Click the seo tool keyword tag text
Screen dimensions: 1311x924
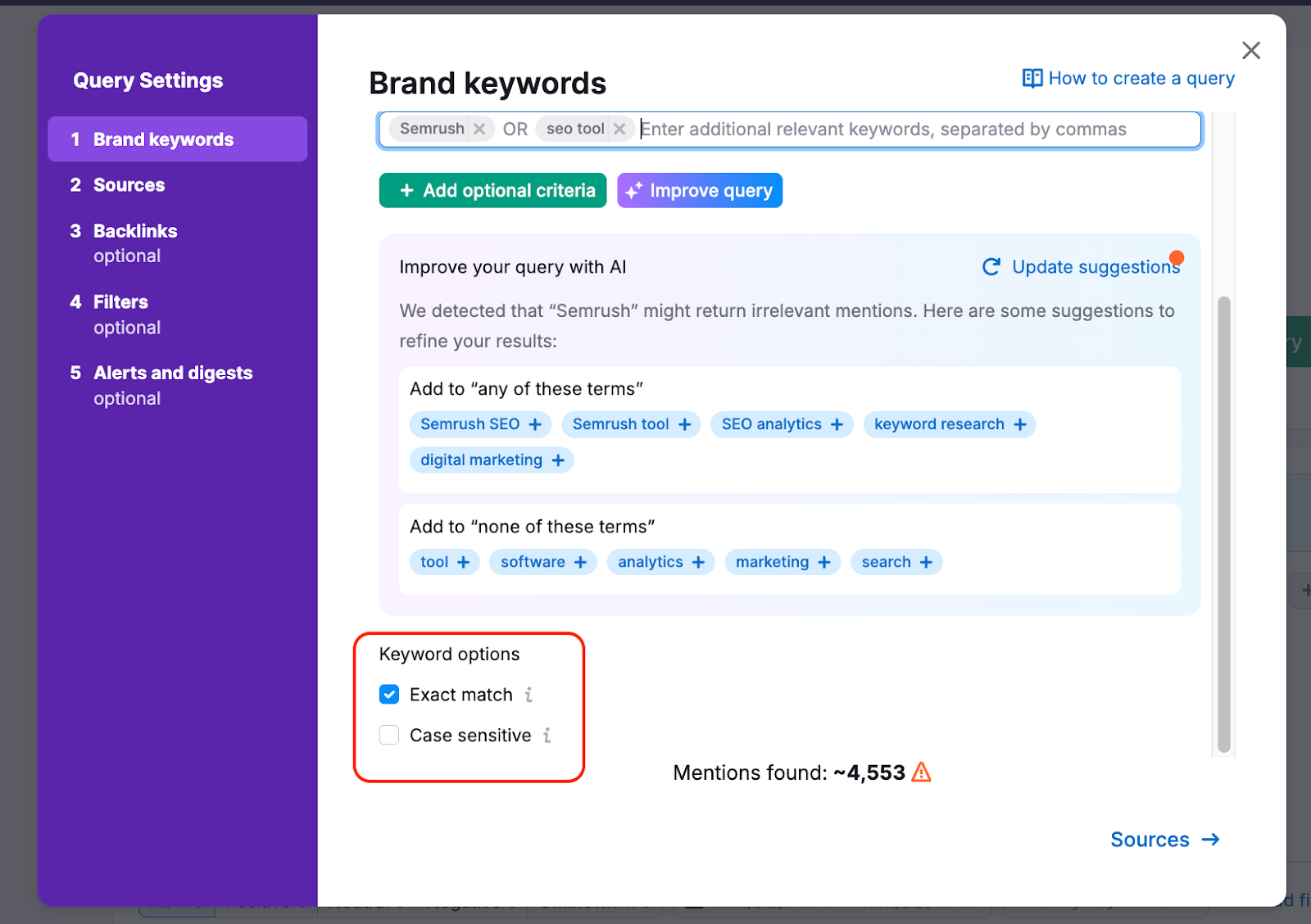[x=575, y=129]
